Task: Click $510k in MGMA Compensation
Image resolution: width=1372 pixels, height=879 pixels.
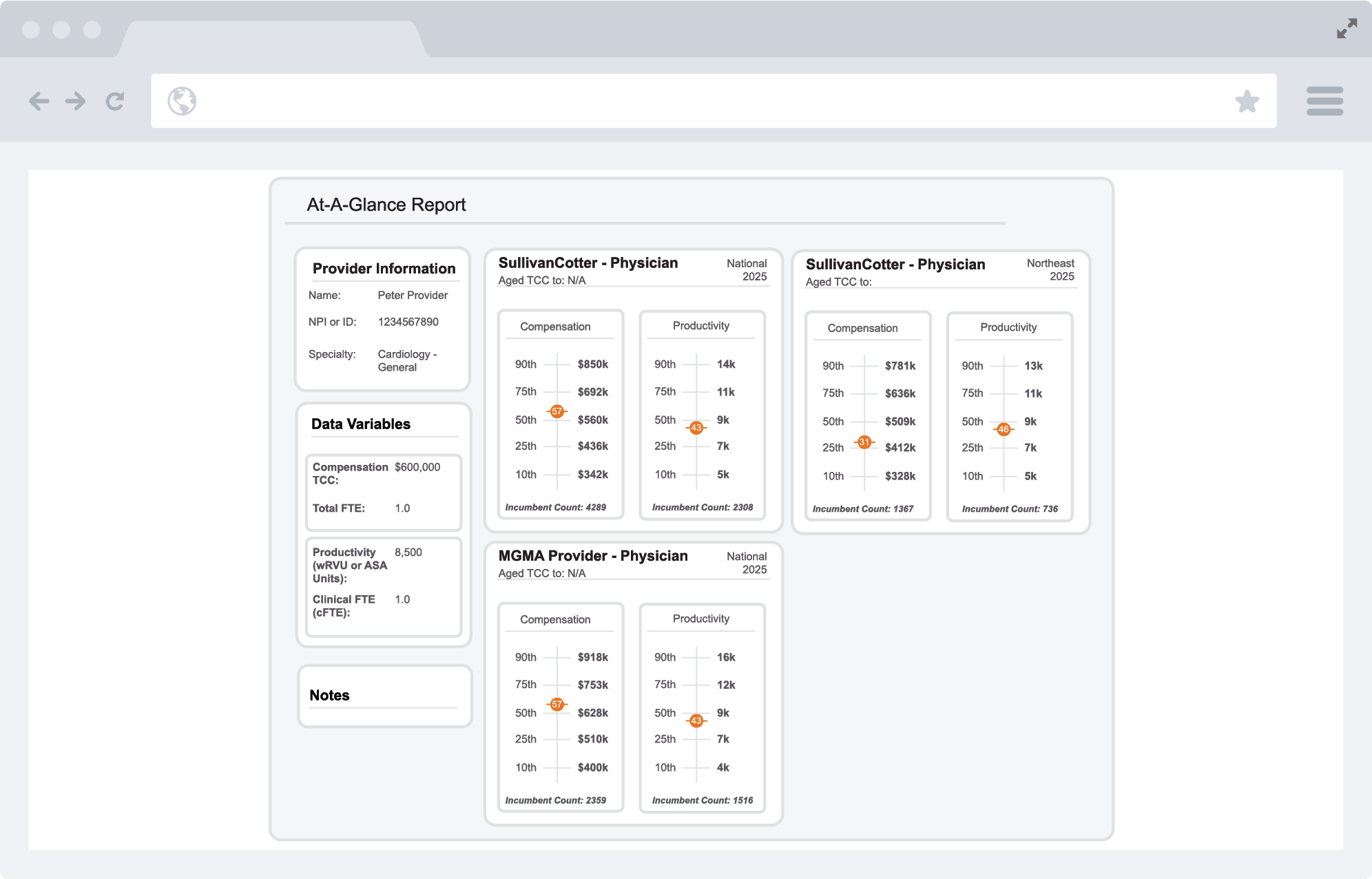Action: [x=592, y=739]
